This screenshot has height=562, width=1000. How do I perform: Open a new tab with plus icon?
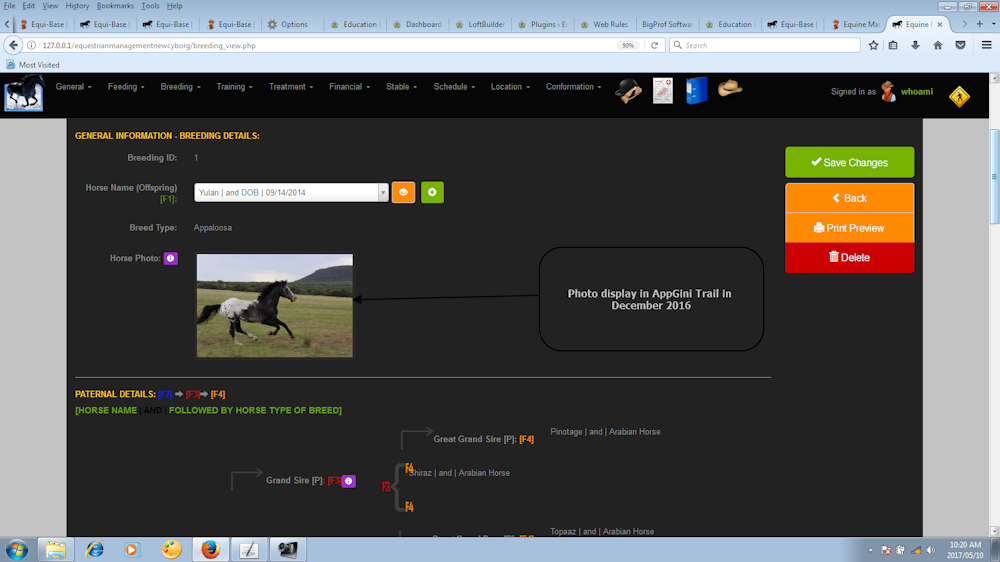980,24
